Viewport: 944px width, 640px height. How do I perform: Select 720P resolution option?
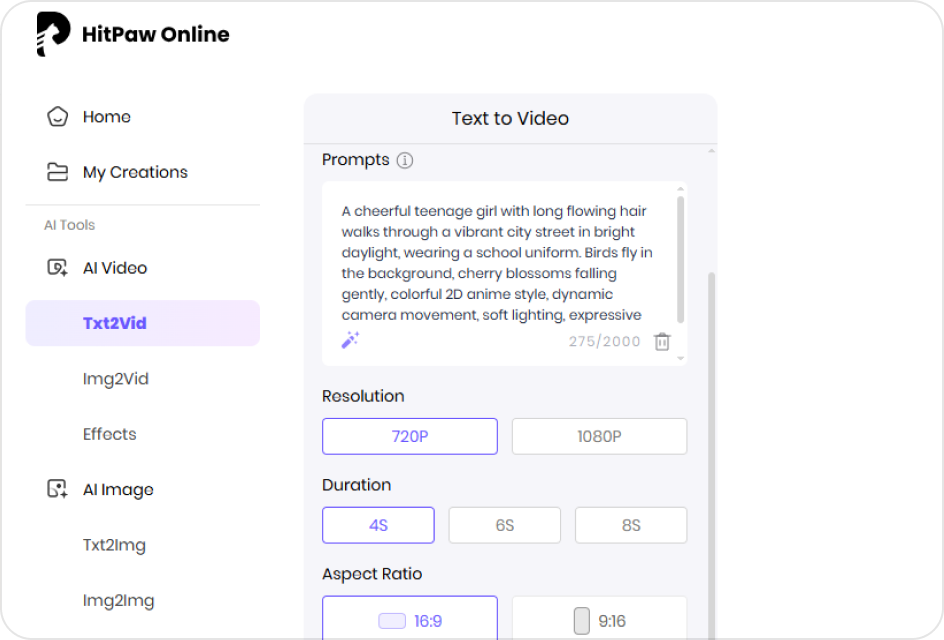point(409,436)
